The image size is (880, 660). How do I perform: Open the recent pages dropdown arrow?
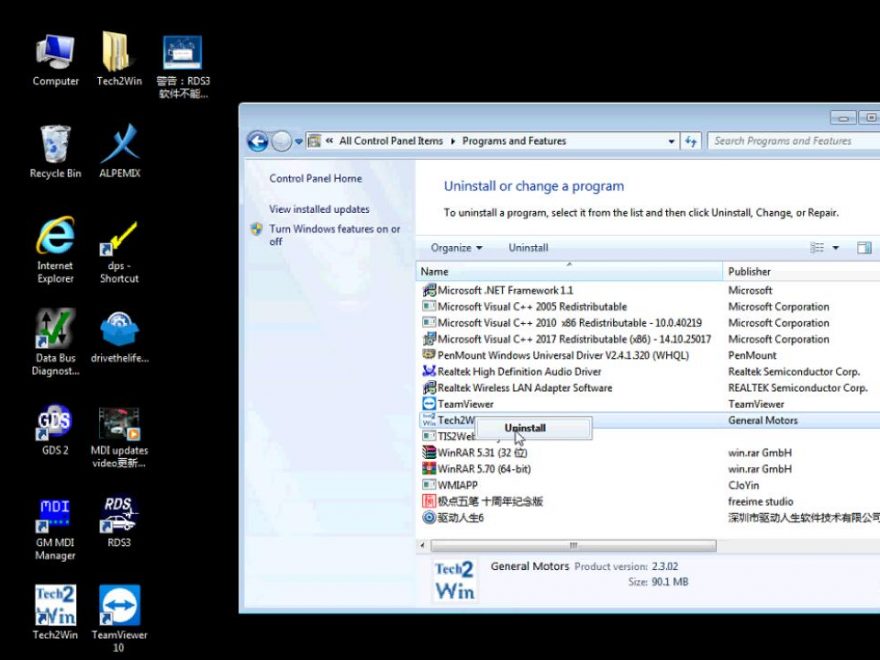pos(299,141)
